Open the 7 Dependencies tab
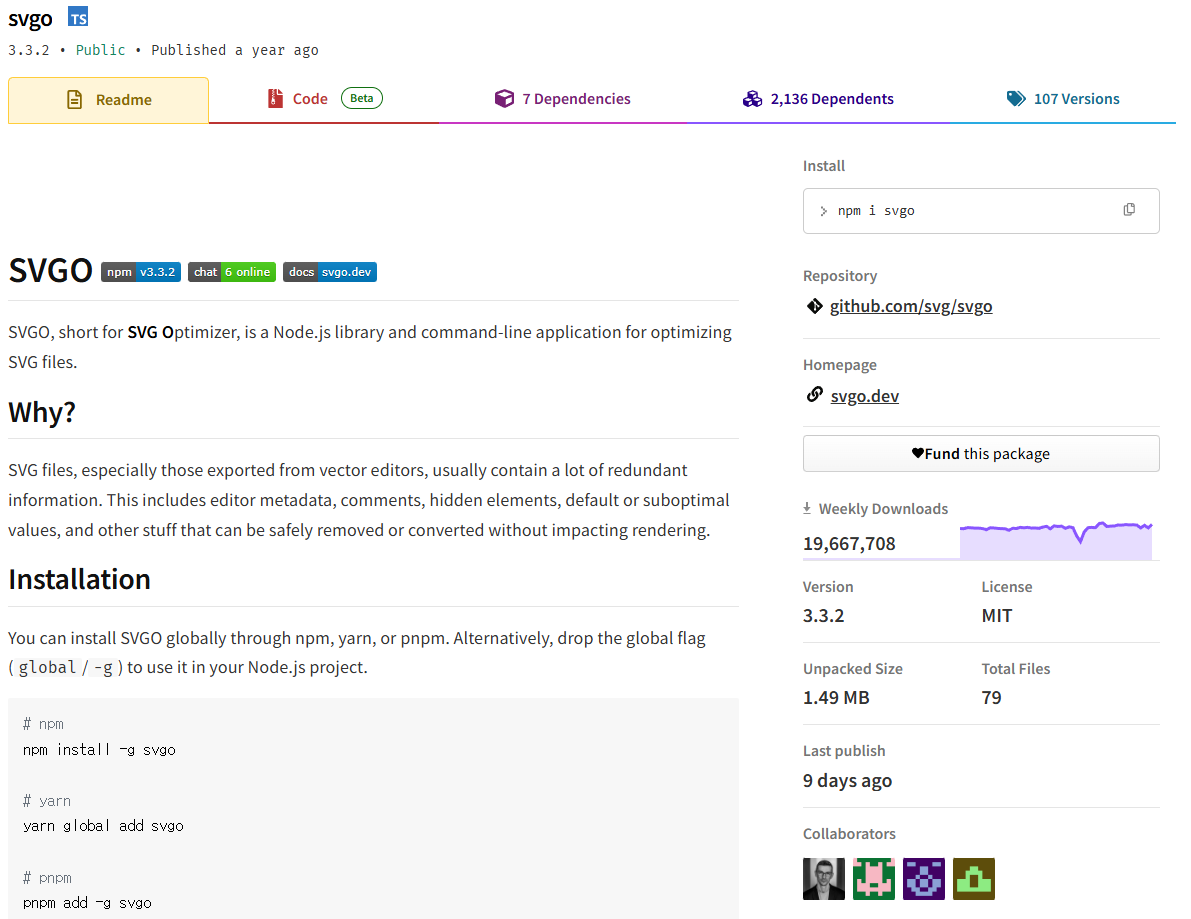 click(562, 99)
